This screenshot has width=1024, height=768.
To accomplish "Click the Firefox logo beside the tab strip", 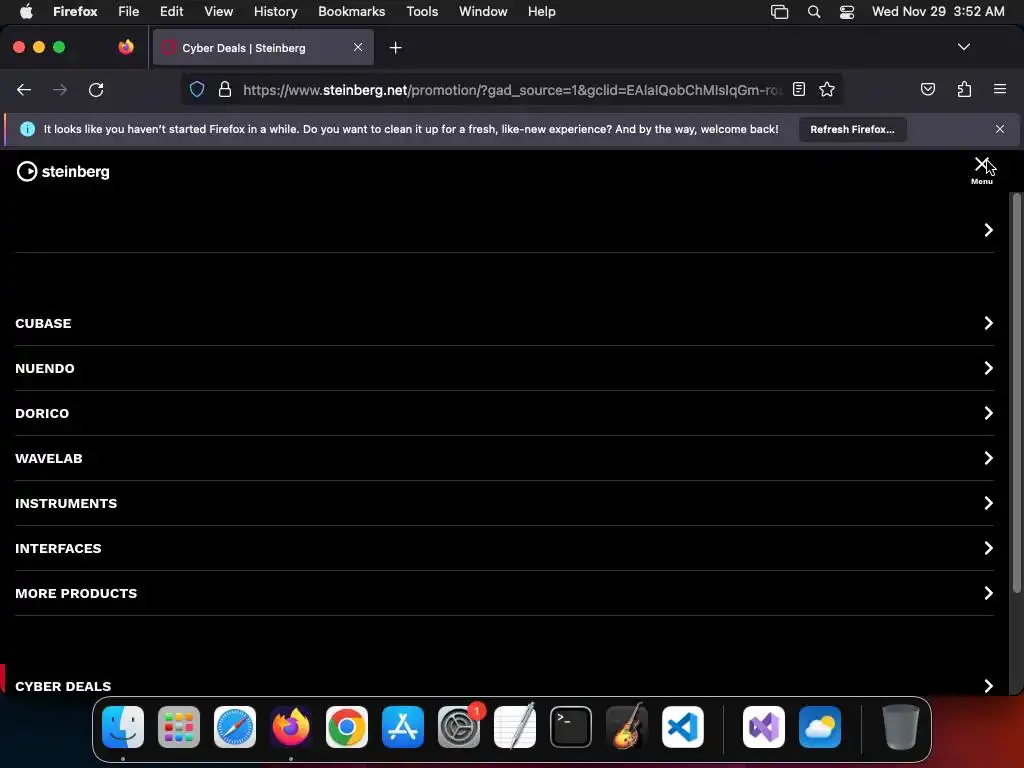I will pos(126,47).
